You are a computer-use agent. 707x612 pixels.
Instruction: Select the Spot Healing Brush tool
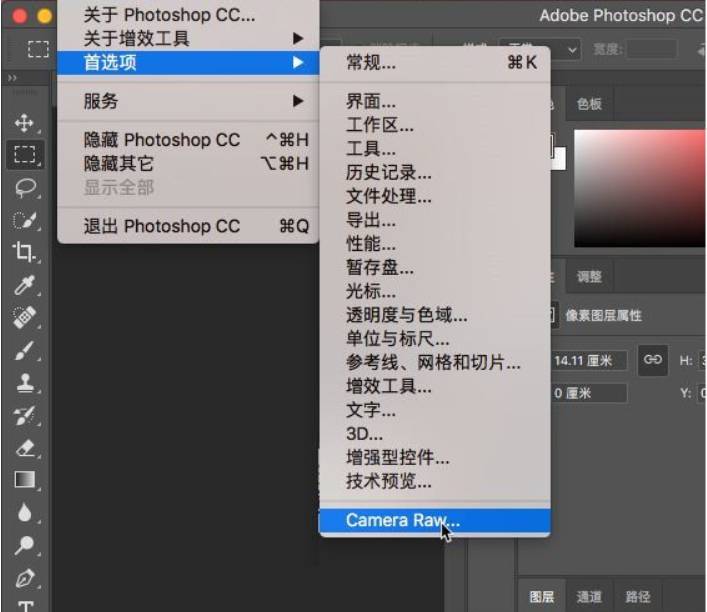pos(25,317)
